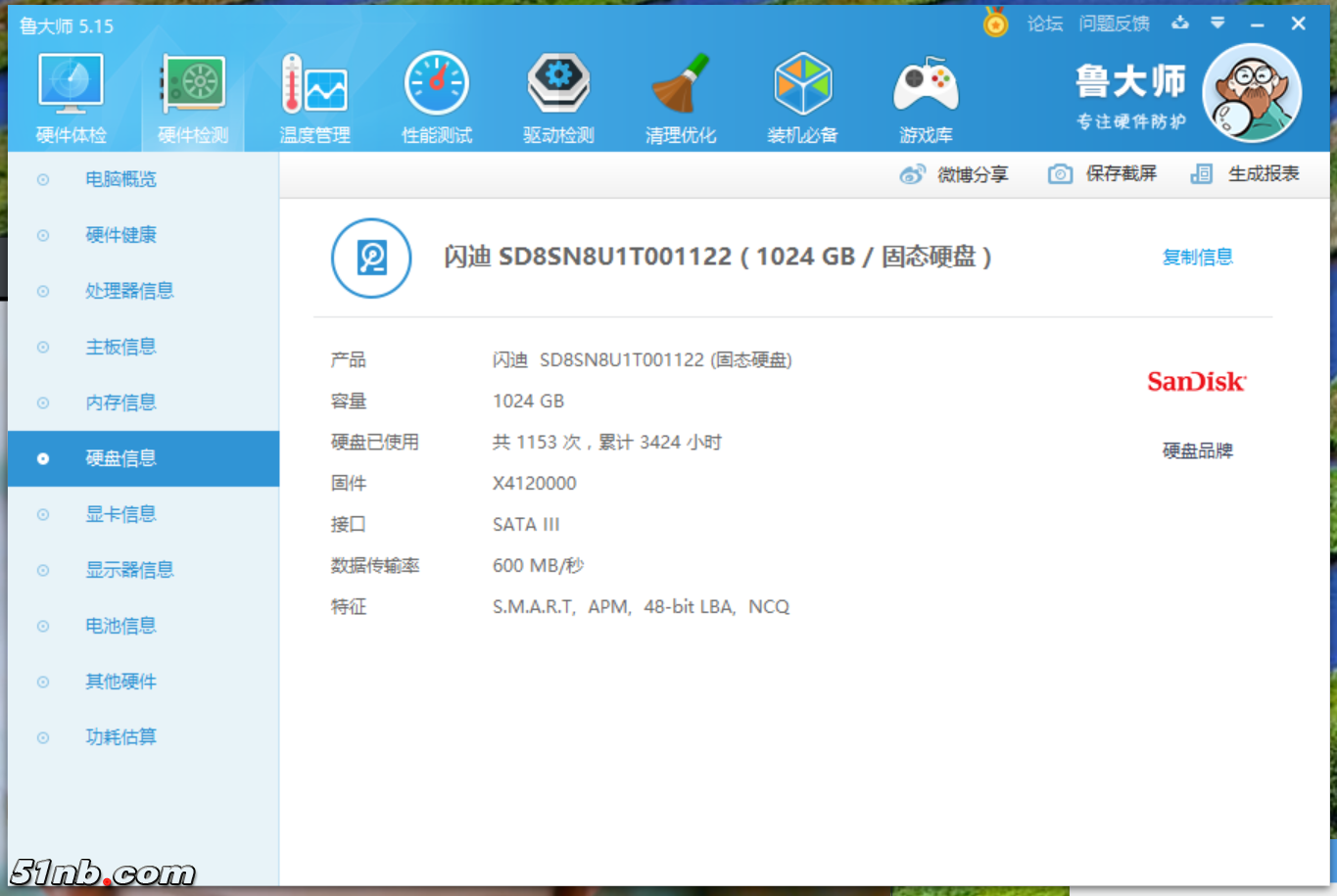
Task: Click the disk title 闪迪 SD8SN8U1T001122 heading
Action: coord(718,257)
